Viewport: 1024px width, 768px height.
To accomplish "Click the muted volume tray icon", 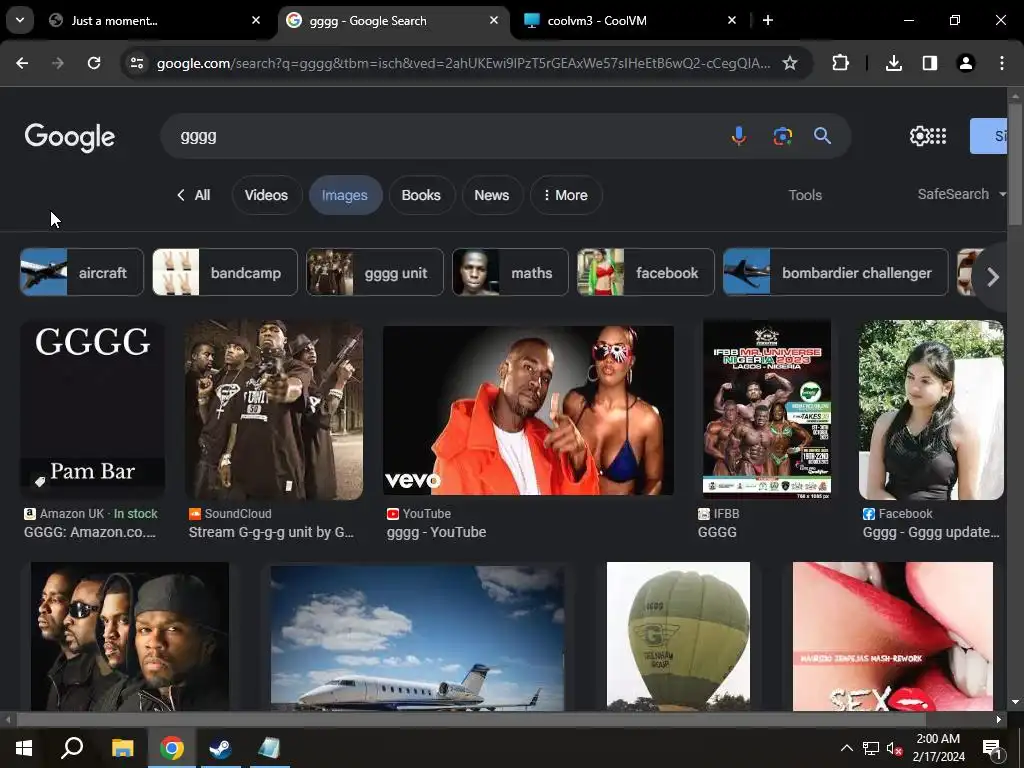I will pos(894,748).
